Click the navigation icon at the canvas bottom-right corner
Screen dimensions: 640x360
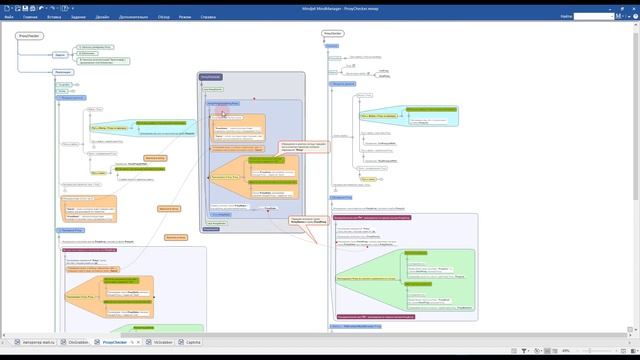coord(630,329)
